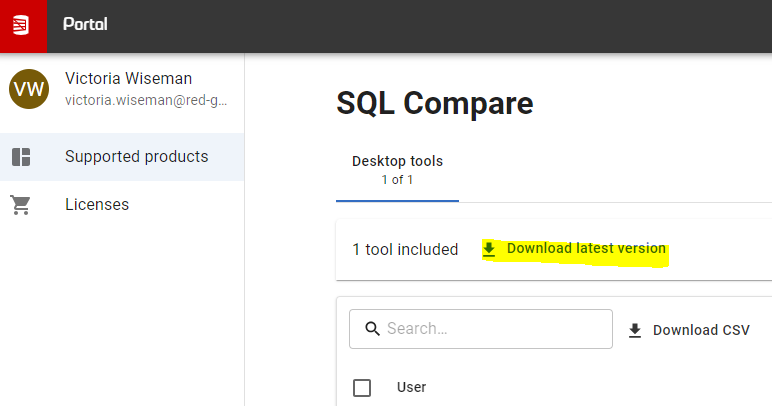This screenshot has height=406, width=772.
Task: Click Download latest version link
Action: click(574, 249)
